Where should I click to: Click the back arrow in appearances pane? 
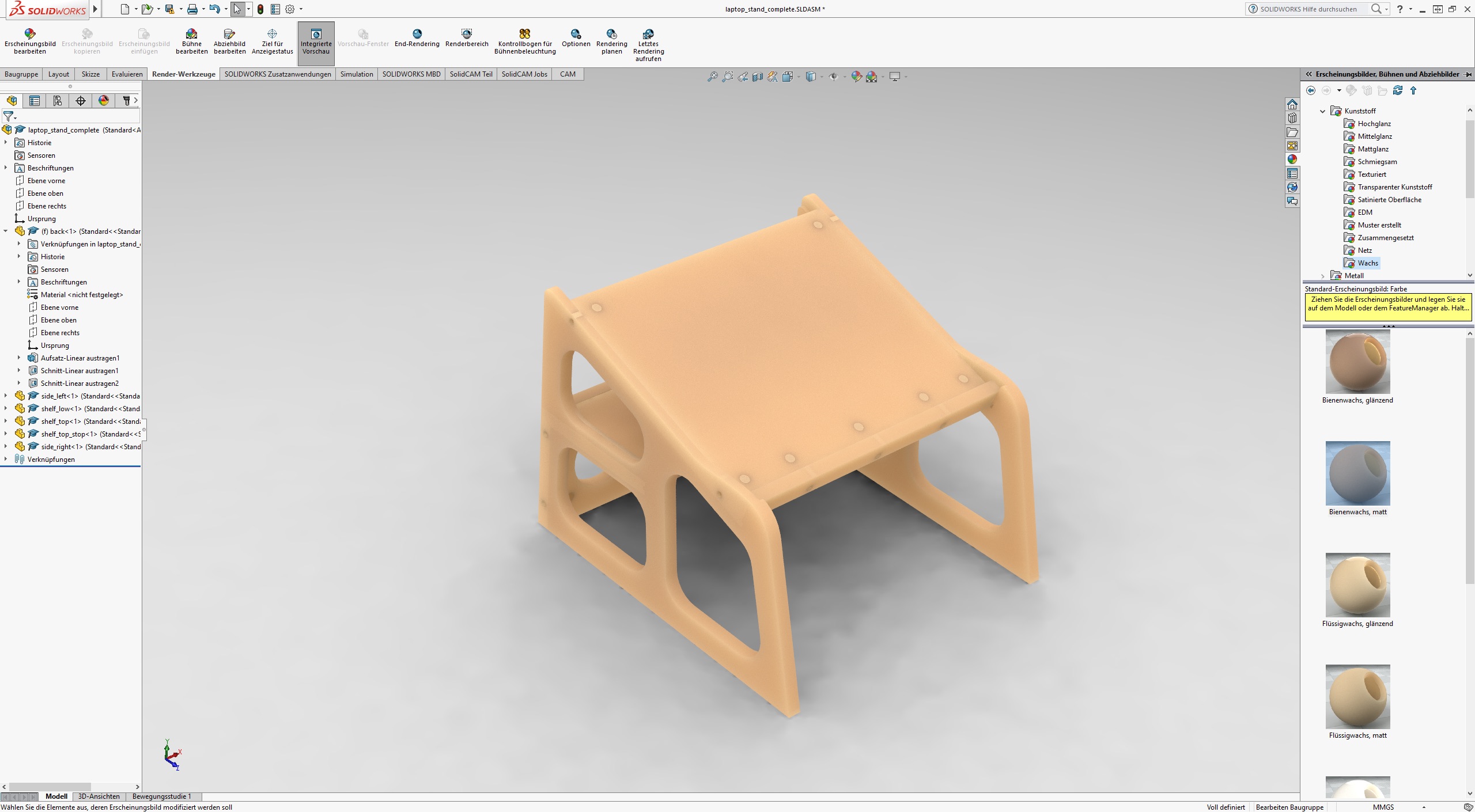[1311, 90]
